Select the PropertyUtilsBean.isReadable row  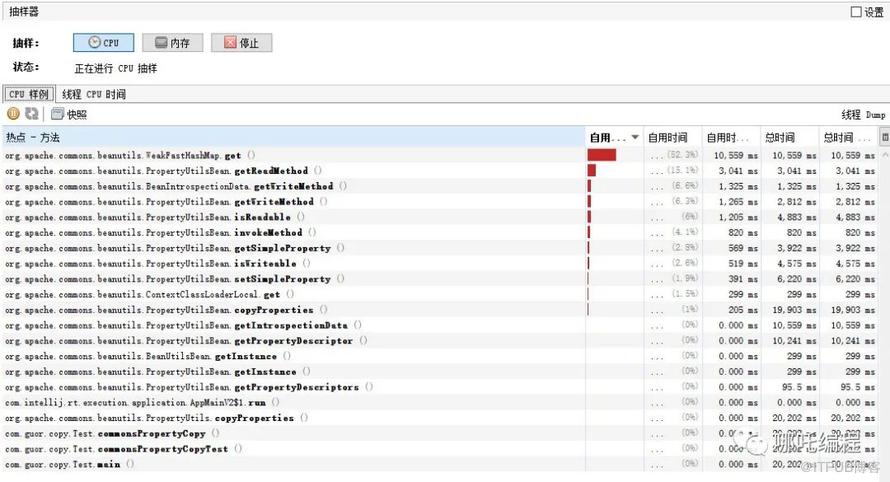[x=441, y=217]
